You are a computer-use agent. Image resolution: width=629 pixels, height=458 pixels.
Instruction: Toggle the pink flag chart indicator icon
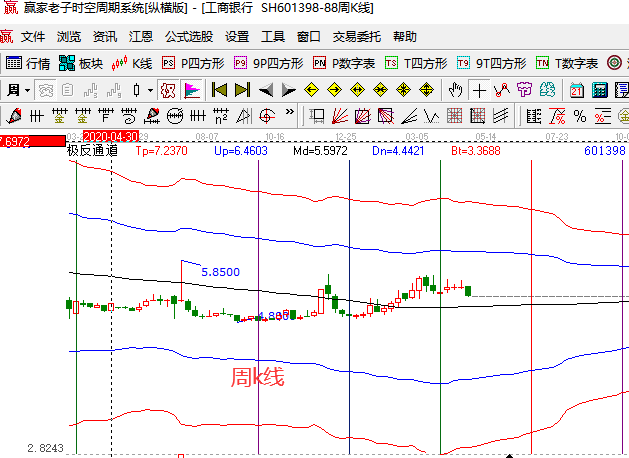click(192, 90)
